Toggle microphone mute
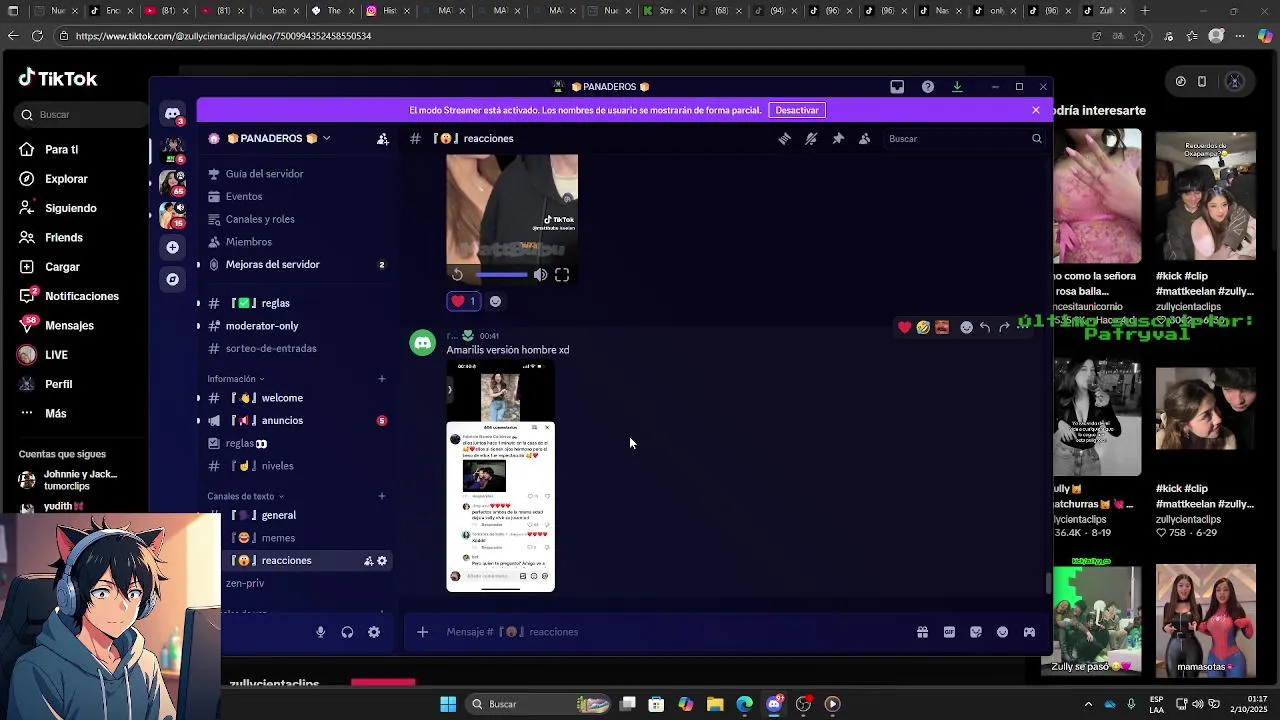1280x720 pixels. pos(320,632)
